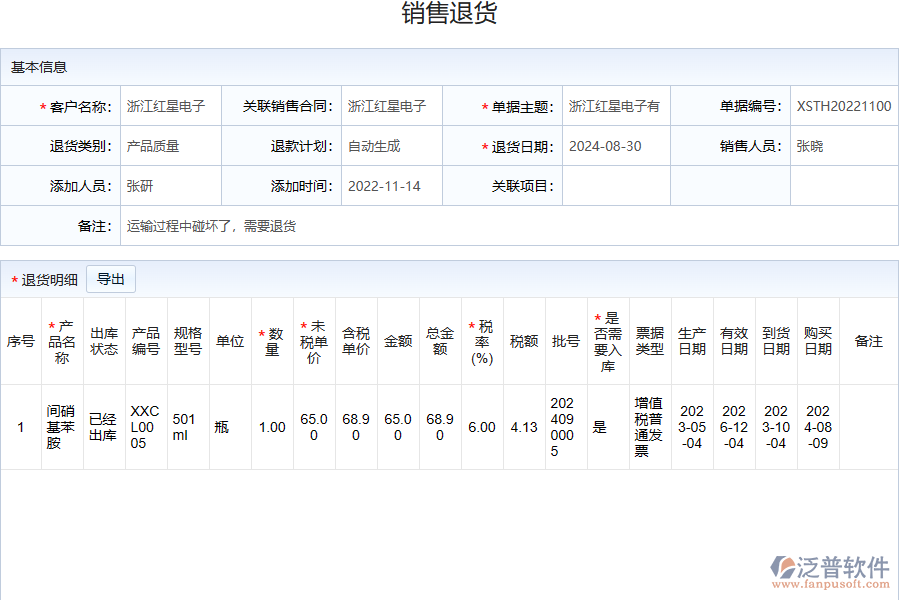Open the 退货日期 date picker 2024-08-30
This screenshot has width=900, height=600.
(607, 145)
